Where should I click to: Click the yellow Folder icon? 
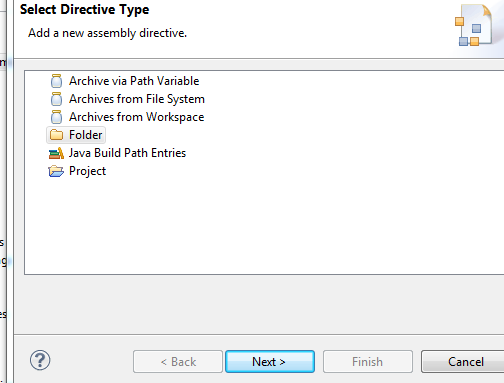tap(56, 135)
